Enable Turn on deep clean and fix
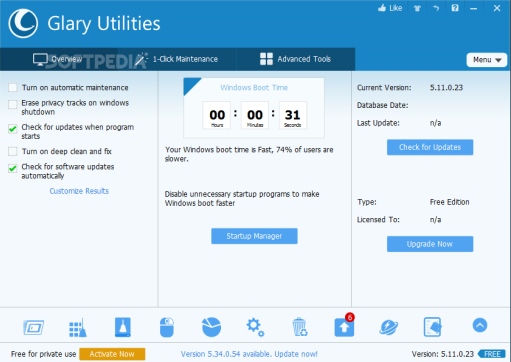The image size is (511, 362). pyautogui.click(x=13, y=151)
